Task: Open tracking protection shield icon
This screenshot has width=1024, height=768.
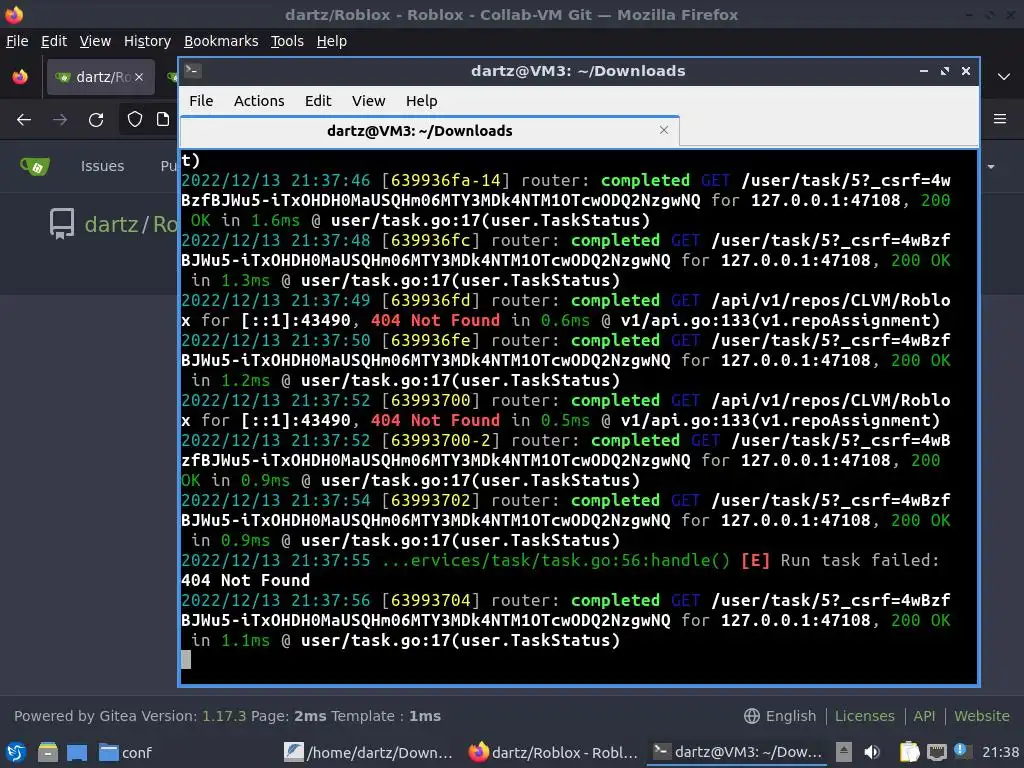Action: [x=135, y=120]
